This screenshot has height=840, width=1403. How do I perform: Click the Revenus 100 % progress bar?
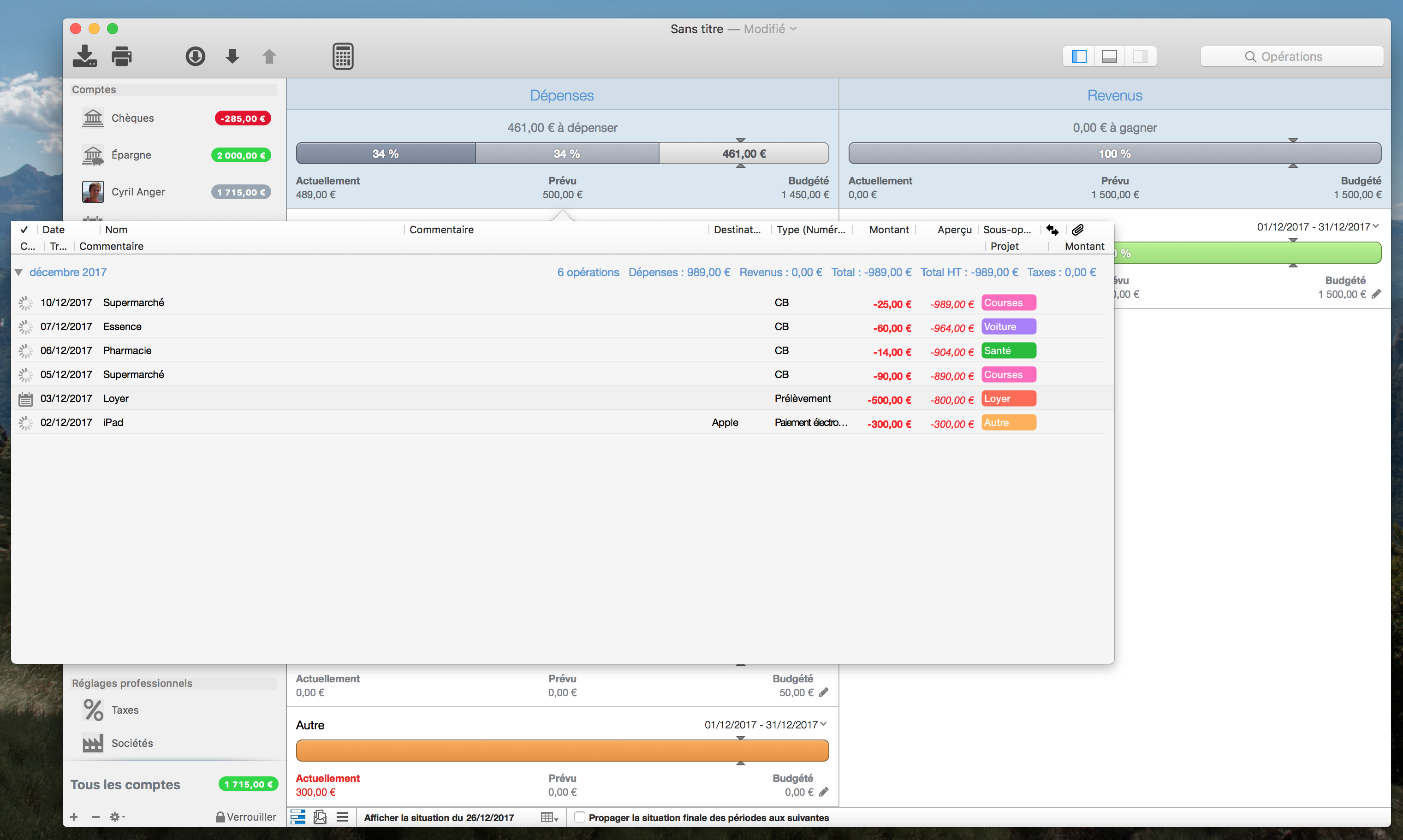[x=1115, y=154]
